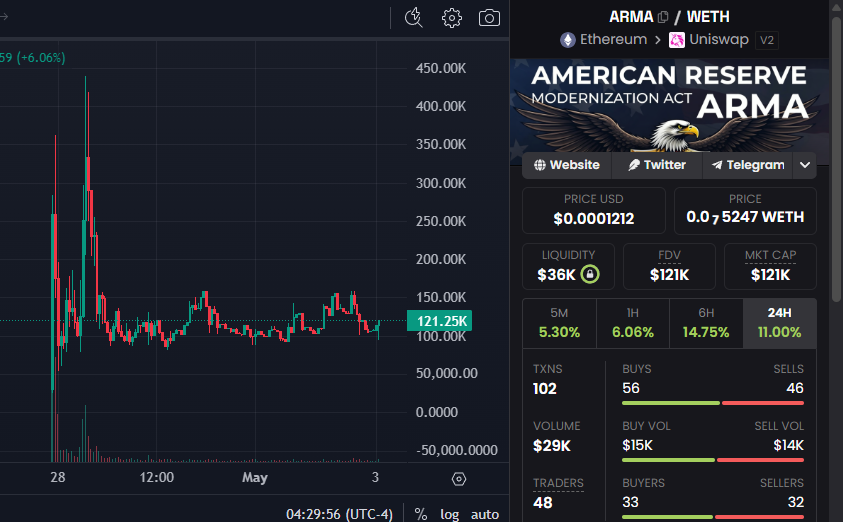Image resolution: width=843 pixels, height=522 pixels.
Task: Click the BUY VOL value $15K
Action: pos(638,445)
